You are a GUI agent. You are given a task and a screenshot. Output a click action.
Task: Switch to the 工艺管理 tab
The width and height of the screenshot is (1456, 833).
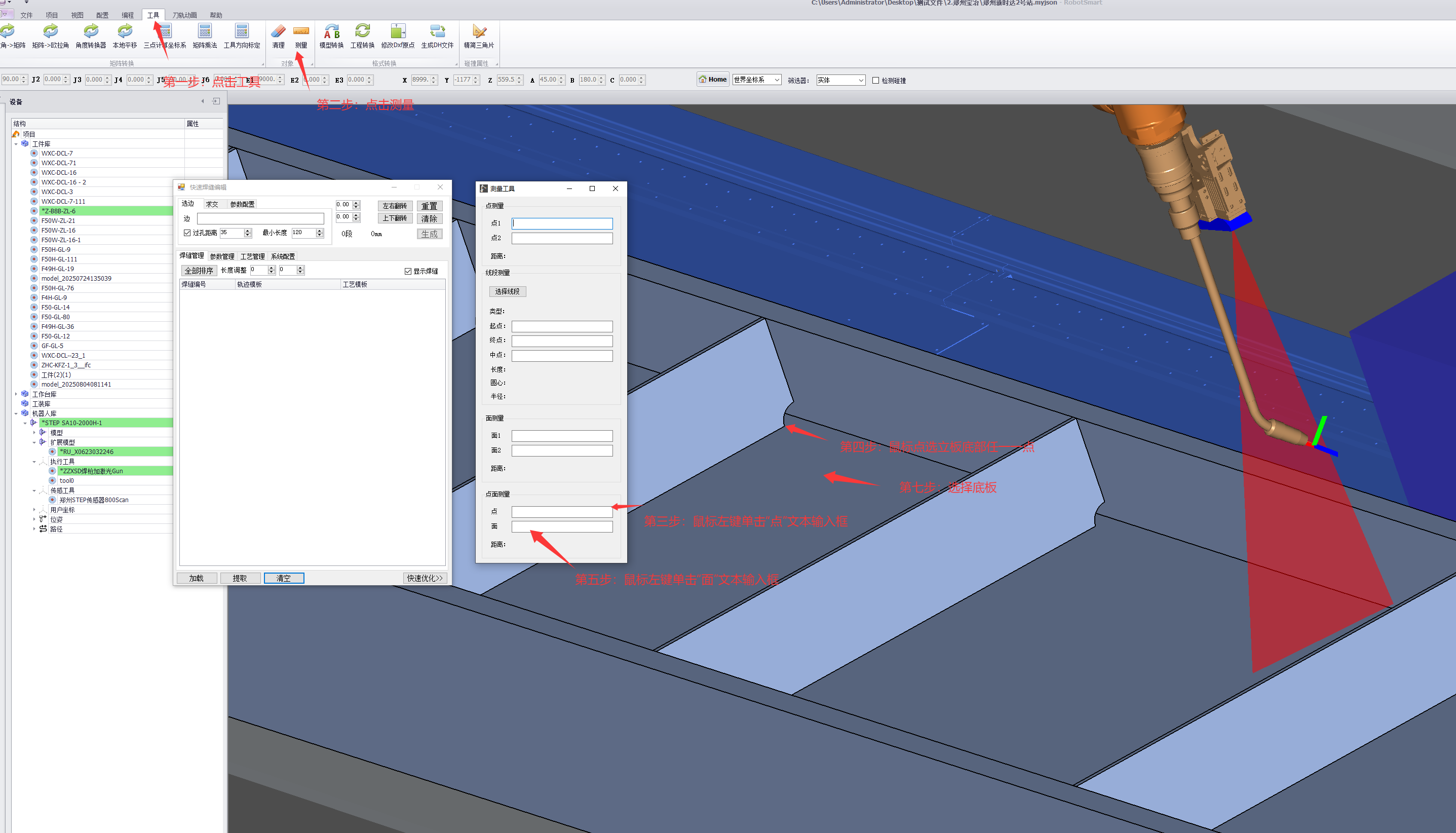(x=252, y=256)
